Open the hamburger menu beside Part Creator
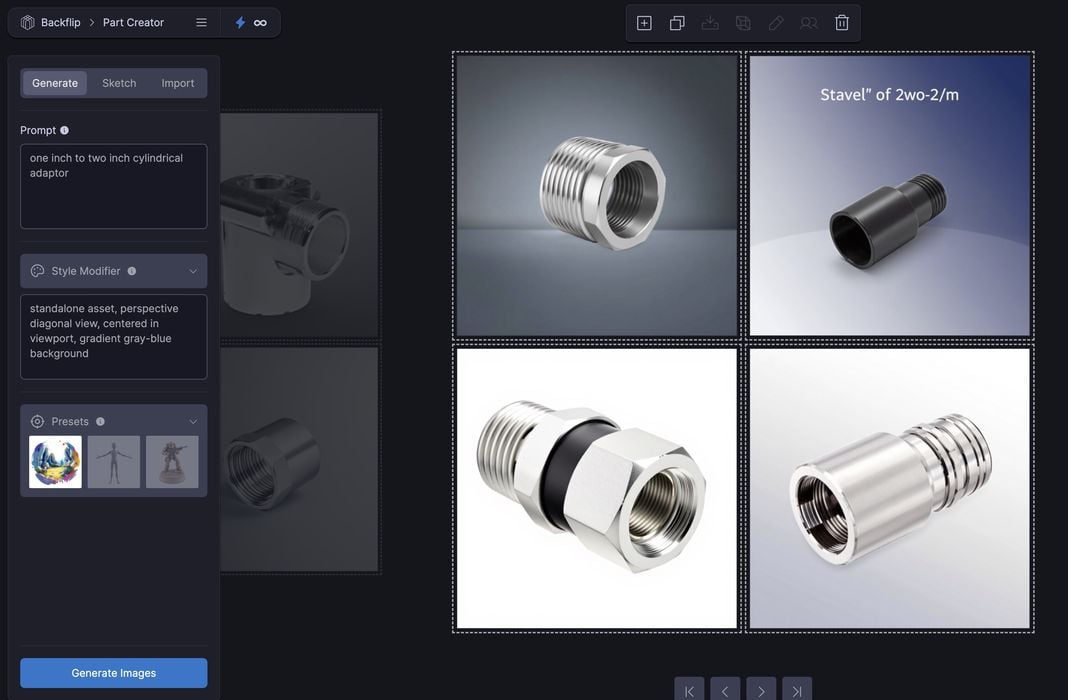 pos(201,22)
